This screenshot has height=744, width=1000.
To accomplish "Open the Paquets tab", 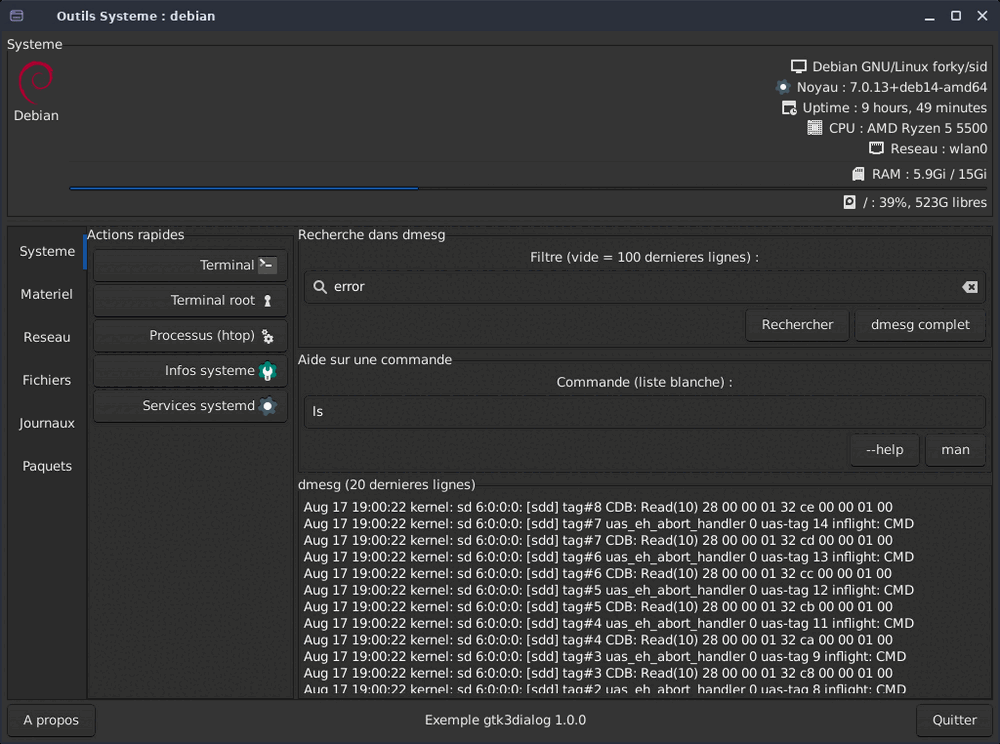I will tap(47, 466).
